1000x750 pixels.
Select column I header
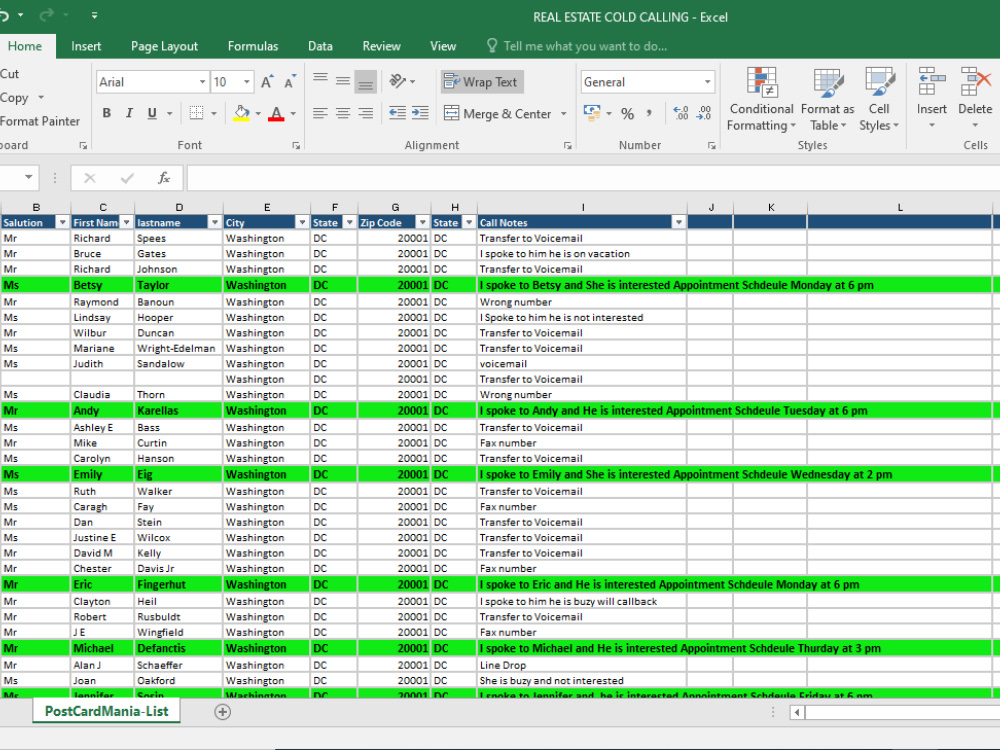pos(582,207)
